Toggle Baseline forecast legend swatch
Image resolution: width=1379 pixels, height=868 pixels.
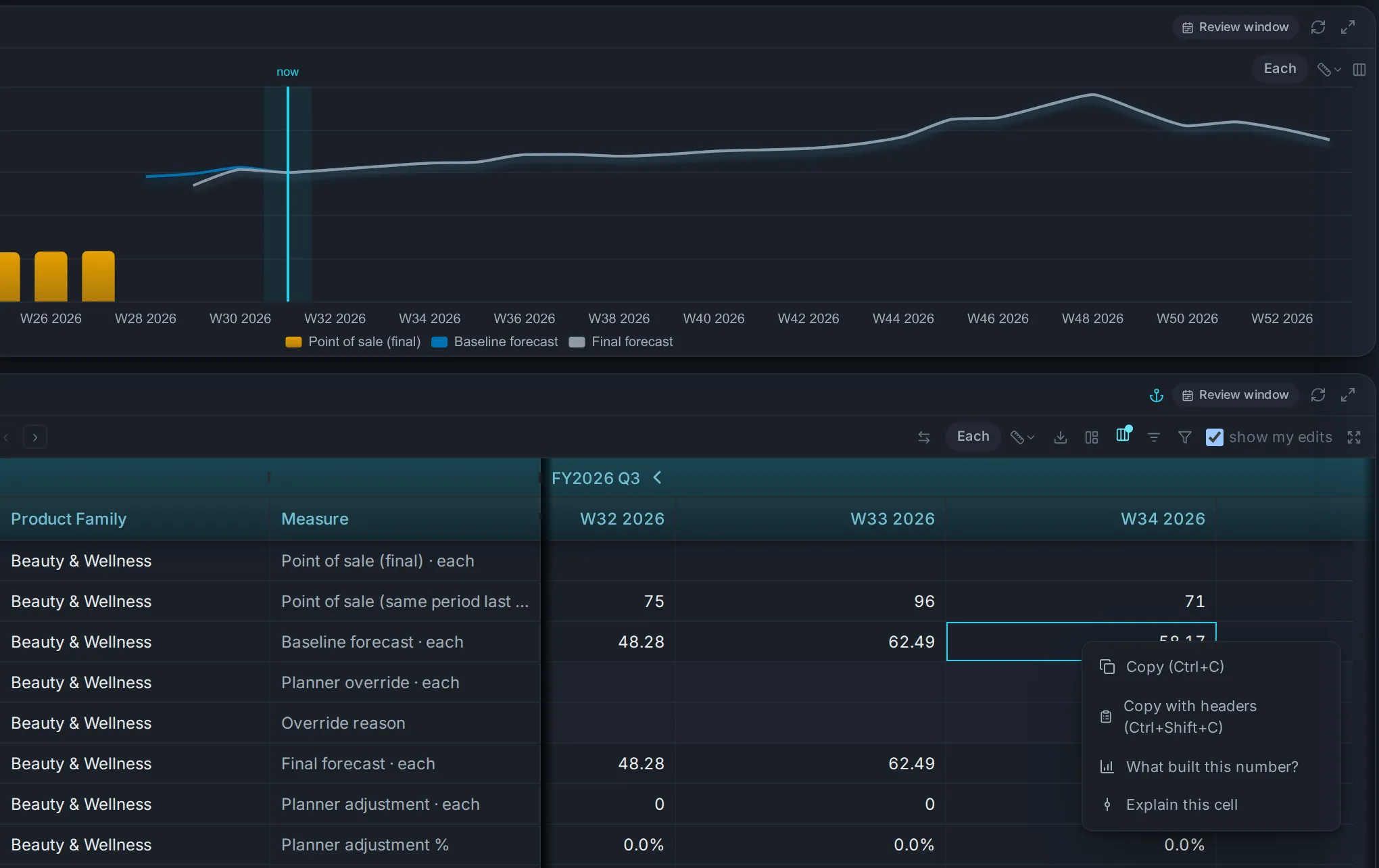pos(439,342)
